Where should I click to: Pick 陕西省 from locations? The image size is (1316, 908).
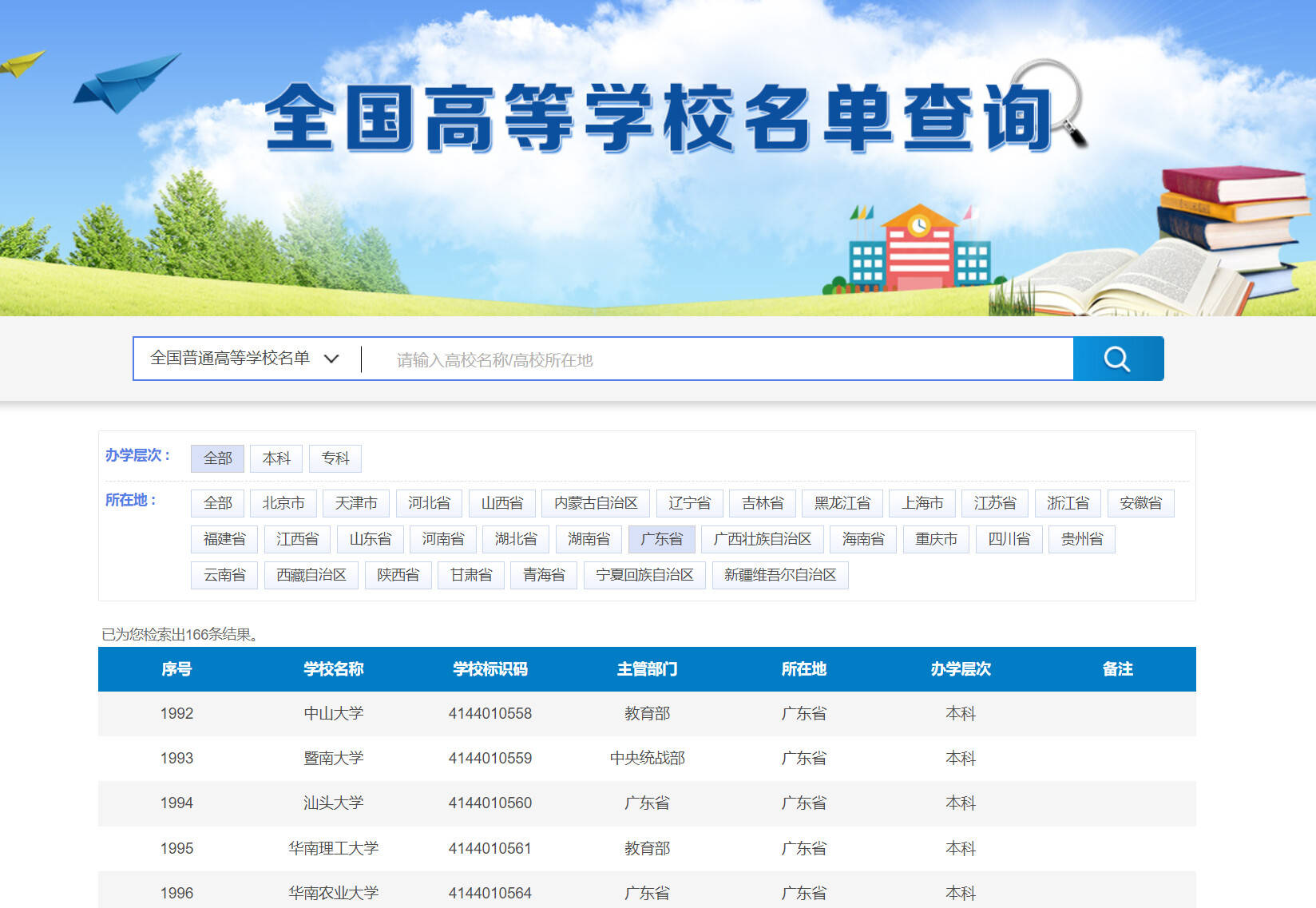pyautogui.click(x=398, y=575)
